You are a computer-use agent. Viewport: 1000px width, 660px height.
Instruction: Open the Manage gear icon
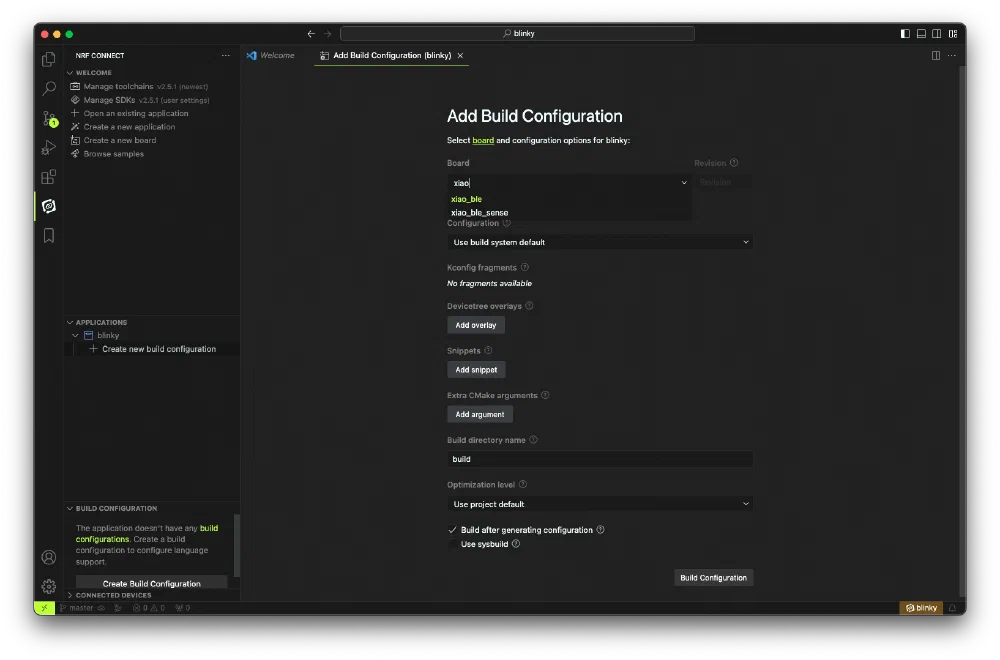[x=48, y=586]
